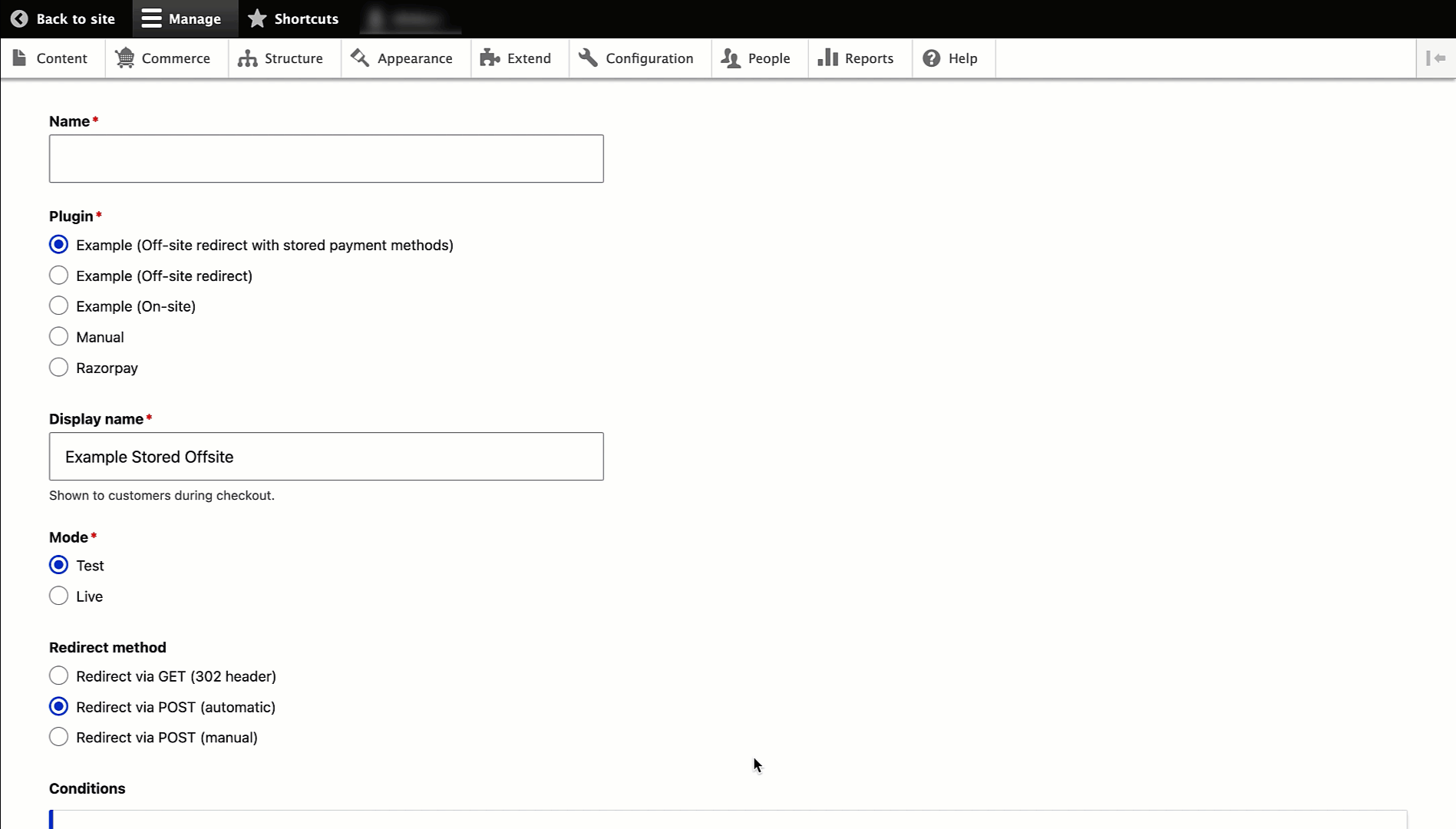Click the Mode group label
Viewport: 1456px width, 829px height.
[68, 537]
